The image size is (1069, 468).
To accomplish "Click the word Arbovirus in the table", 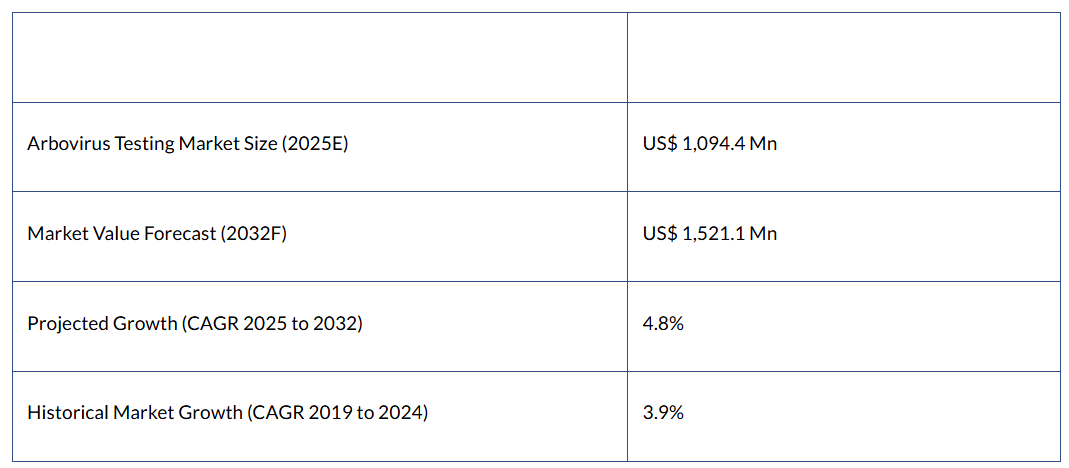I will click(x=68, y=144).
